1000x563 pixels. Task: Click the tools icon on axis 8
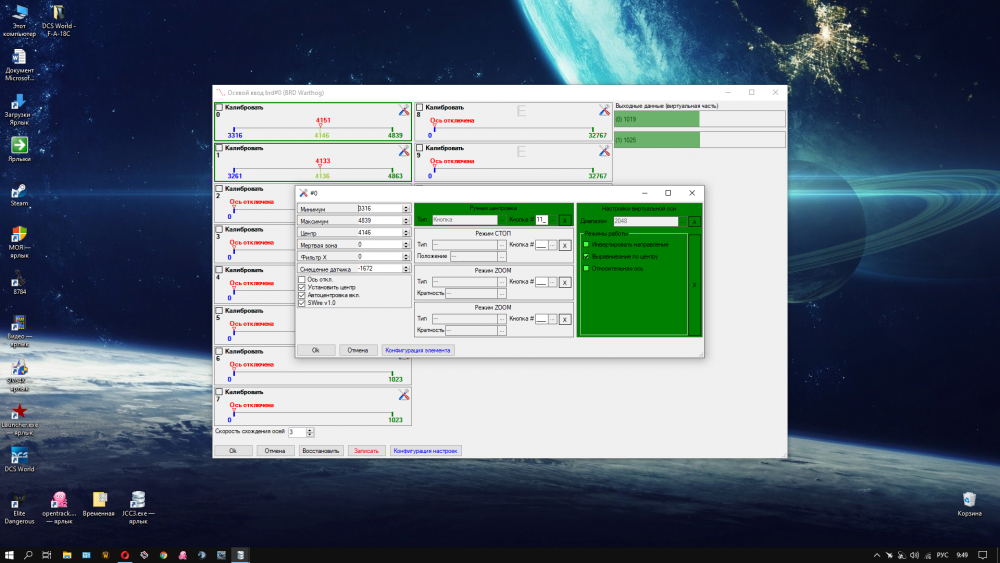[604, 110]
